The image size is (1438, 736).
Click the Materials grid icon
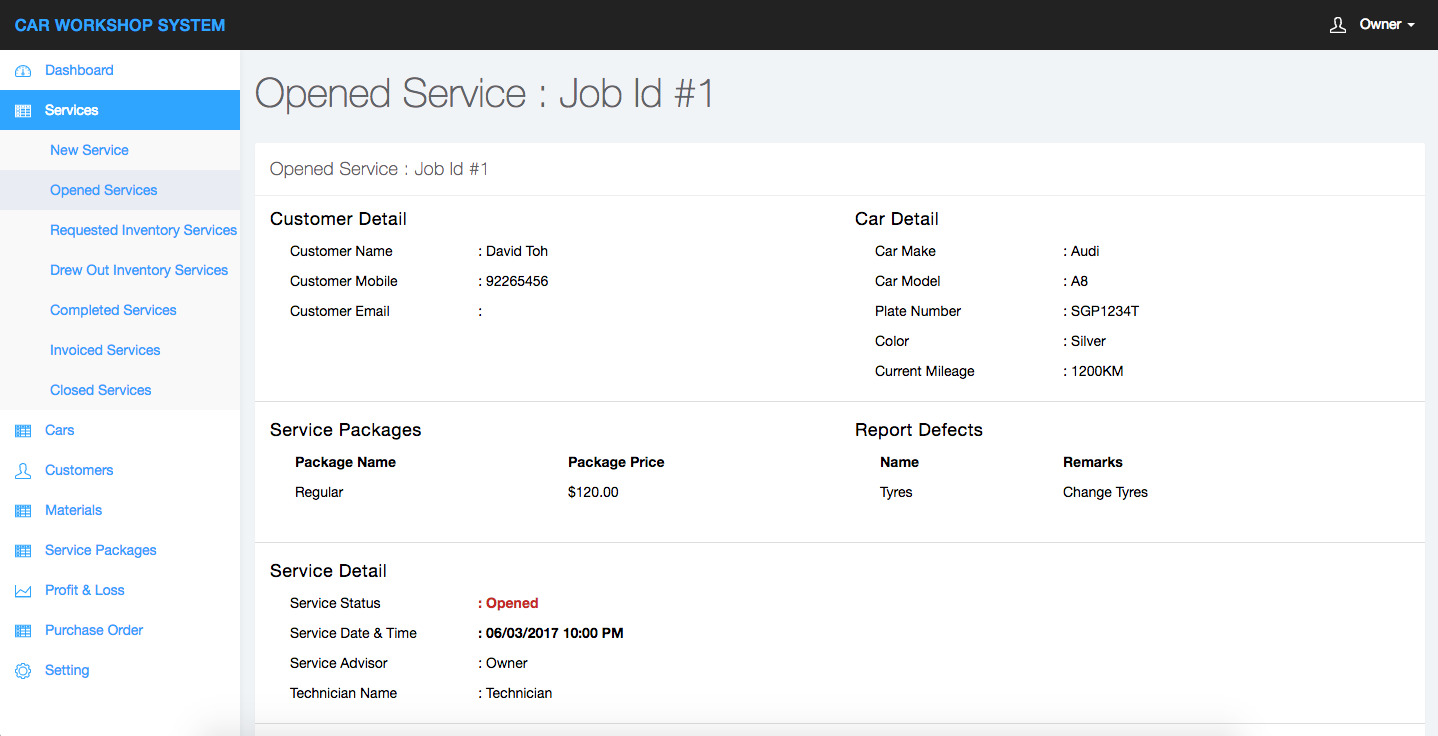(x=23, y=511)
